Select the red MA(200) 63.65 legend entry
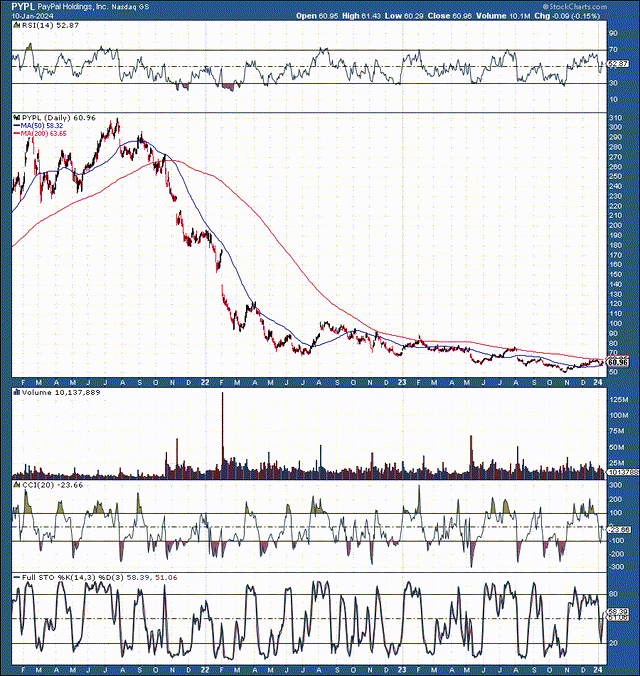The width and height of the screenshot is (640, 676). click(x=40, y=134)
